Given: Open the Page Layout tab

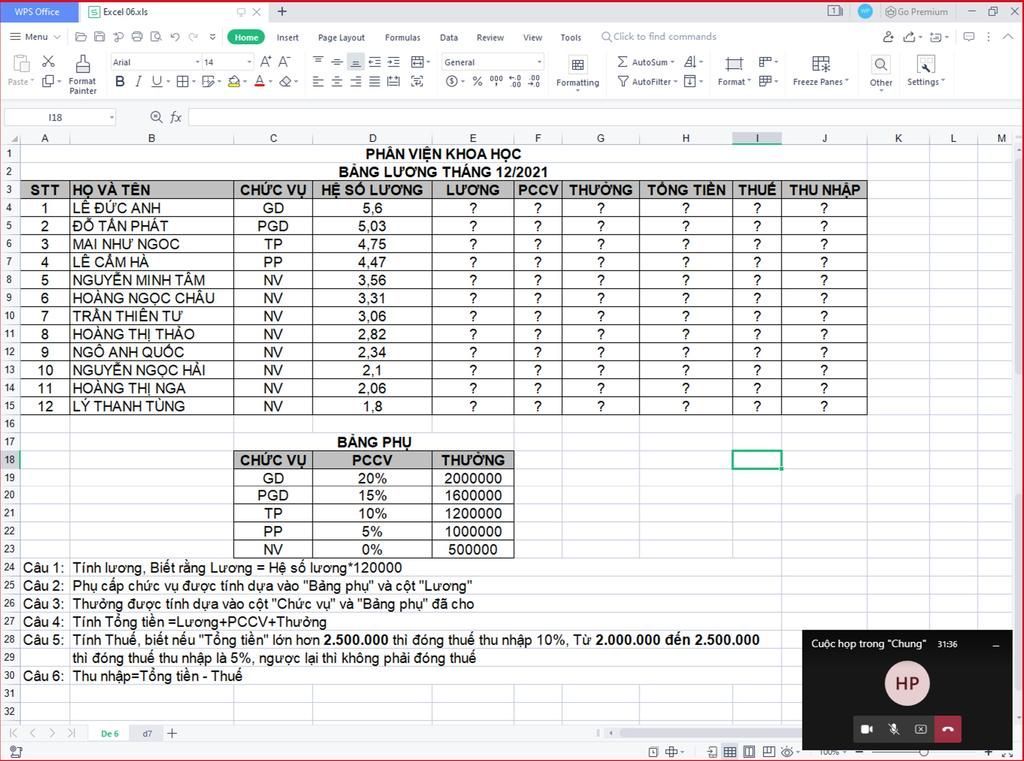Looking at the screenshot, I should 341,37.
